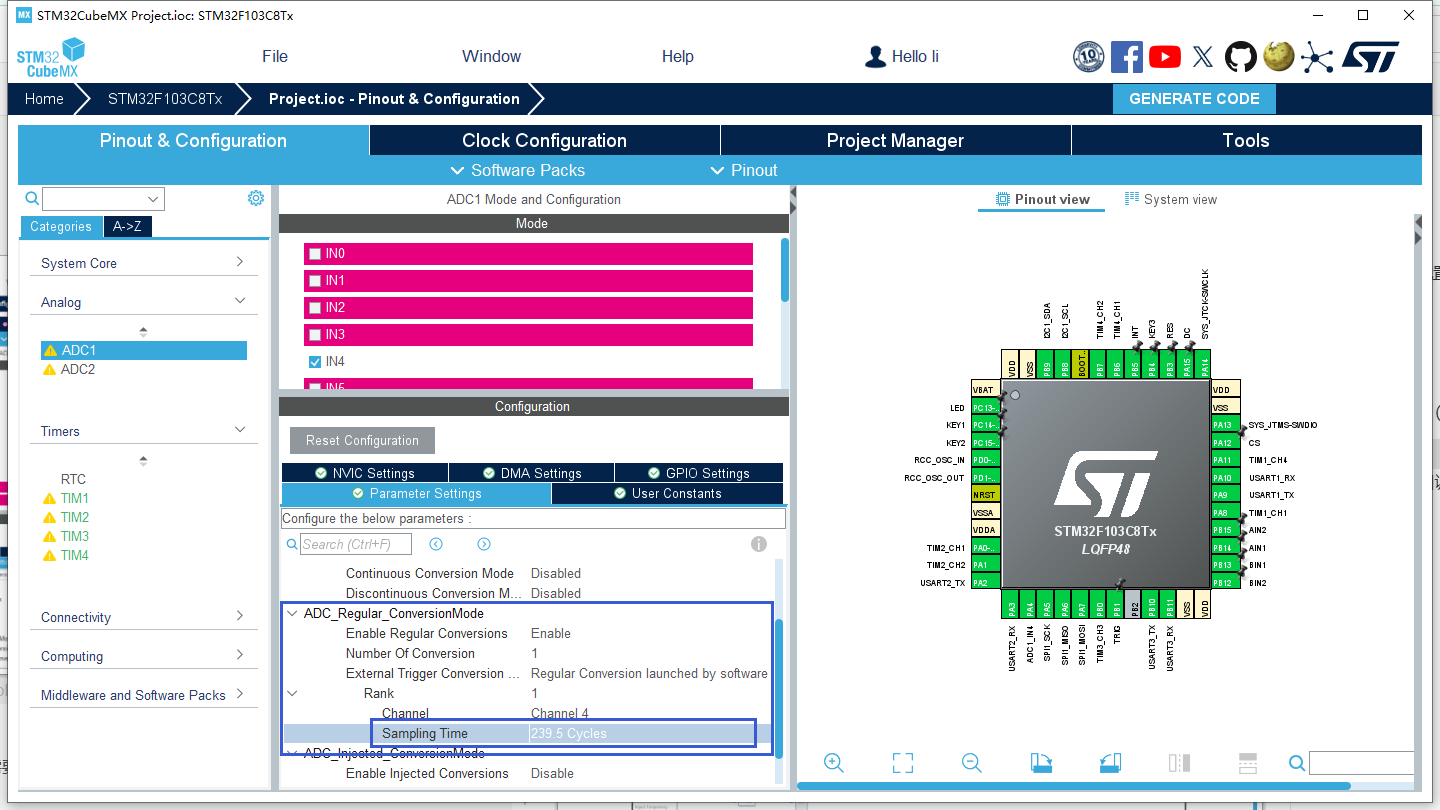
Task: Switch to System view
Action: 1171,199
